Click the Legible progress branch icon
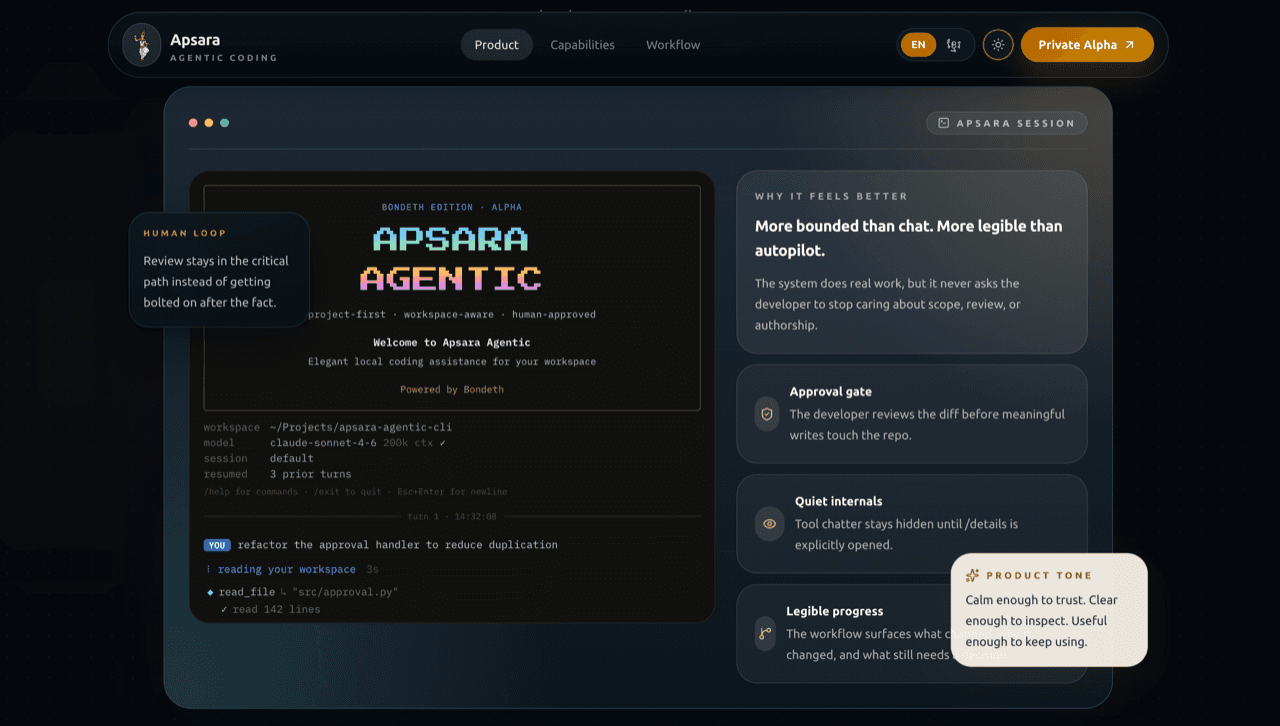This screenshot has height=726, width=1280. pyautogui.click(x=765, y=633)
